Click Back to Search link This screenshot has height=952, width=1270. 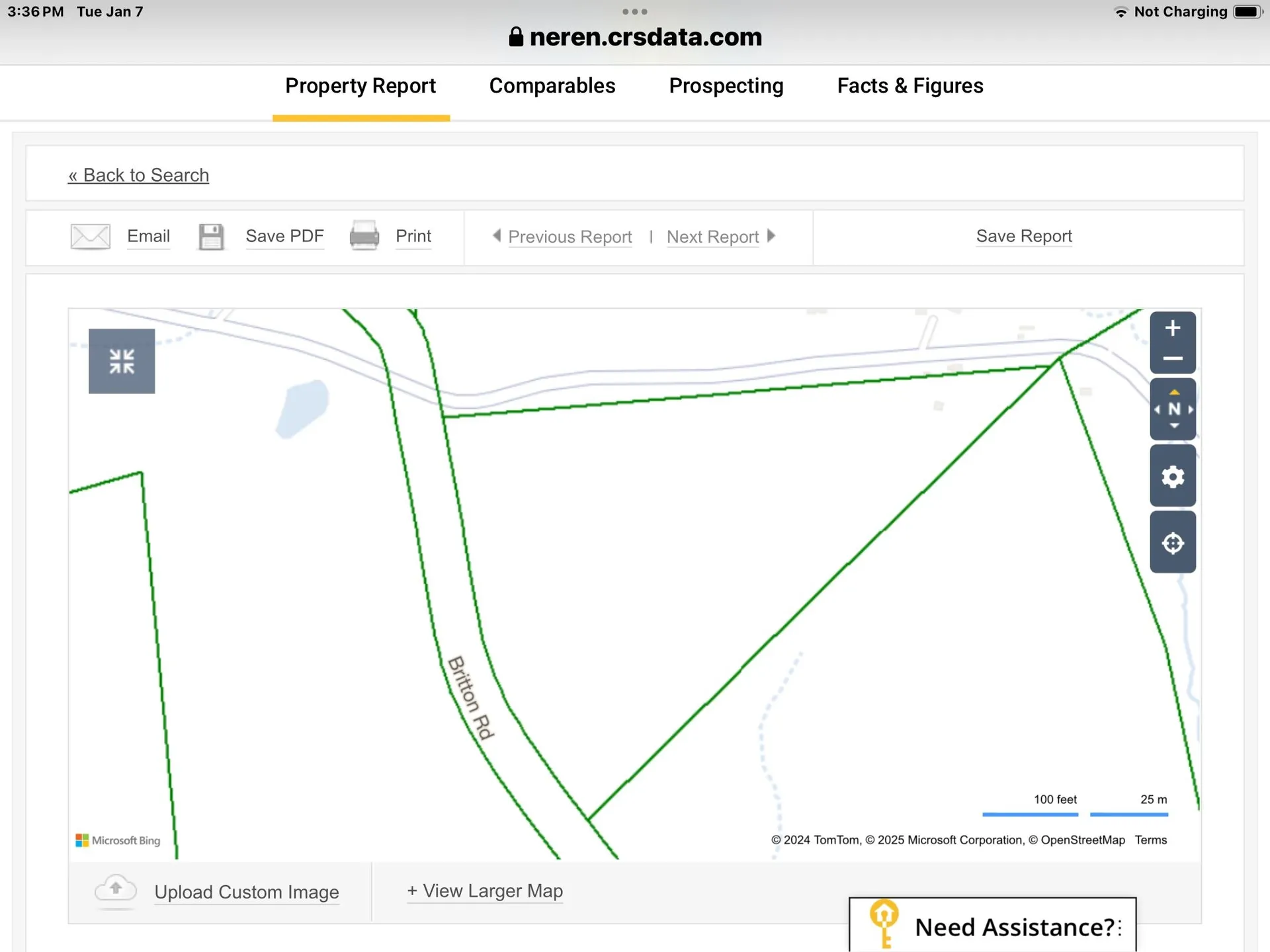coord(139,175)
